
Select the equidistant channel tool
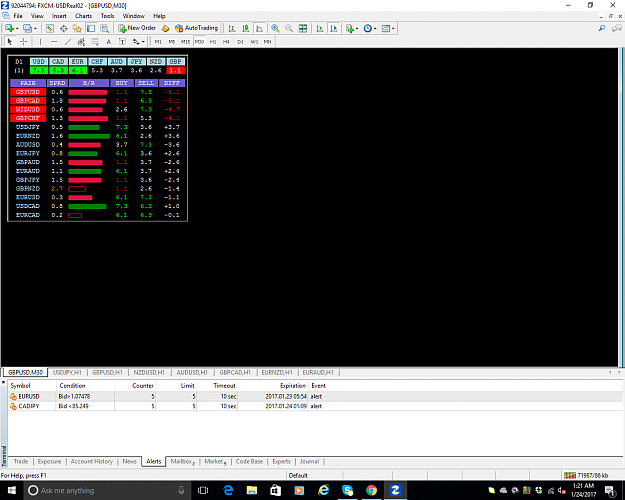point(81,41)
